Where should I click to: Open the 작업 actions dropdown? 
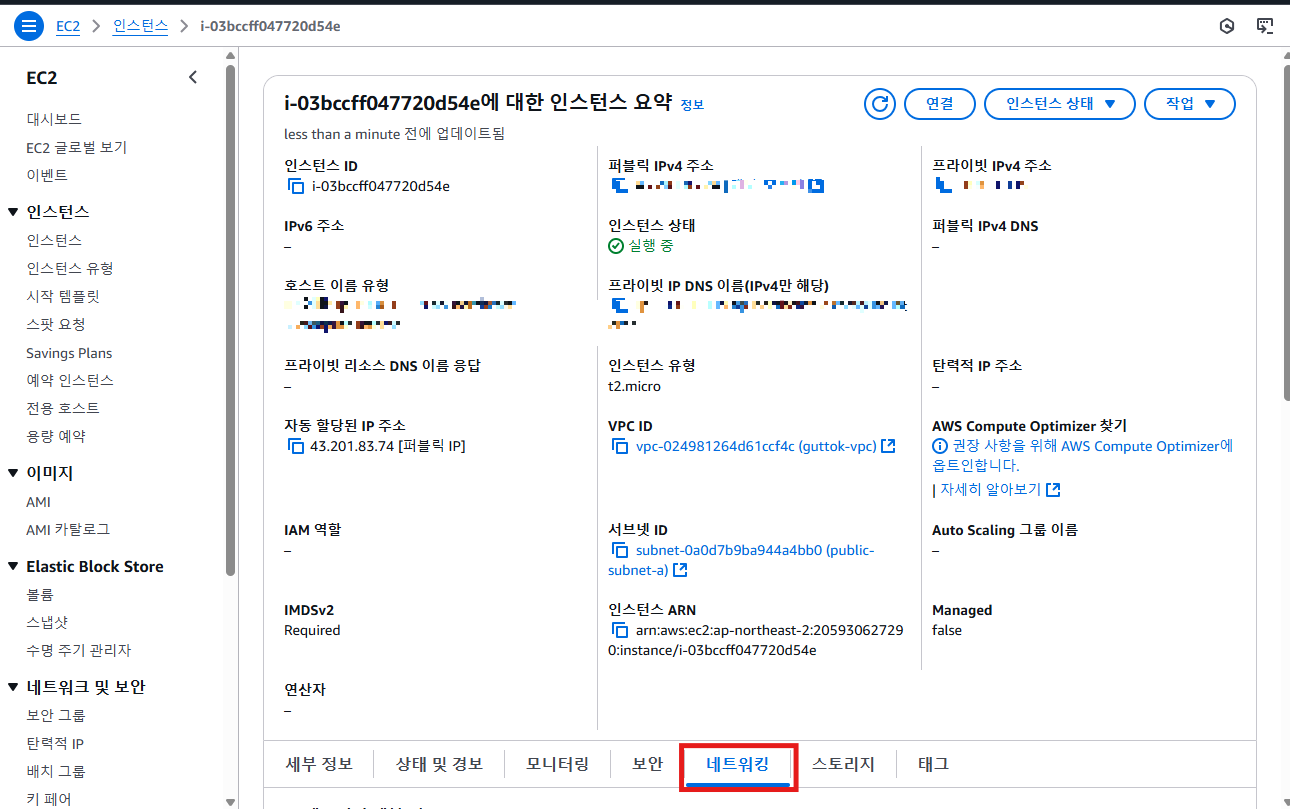pos(1190,104)
